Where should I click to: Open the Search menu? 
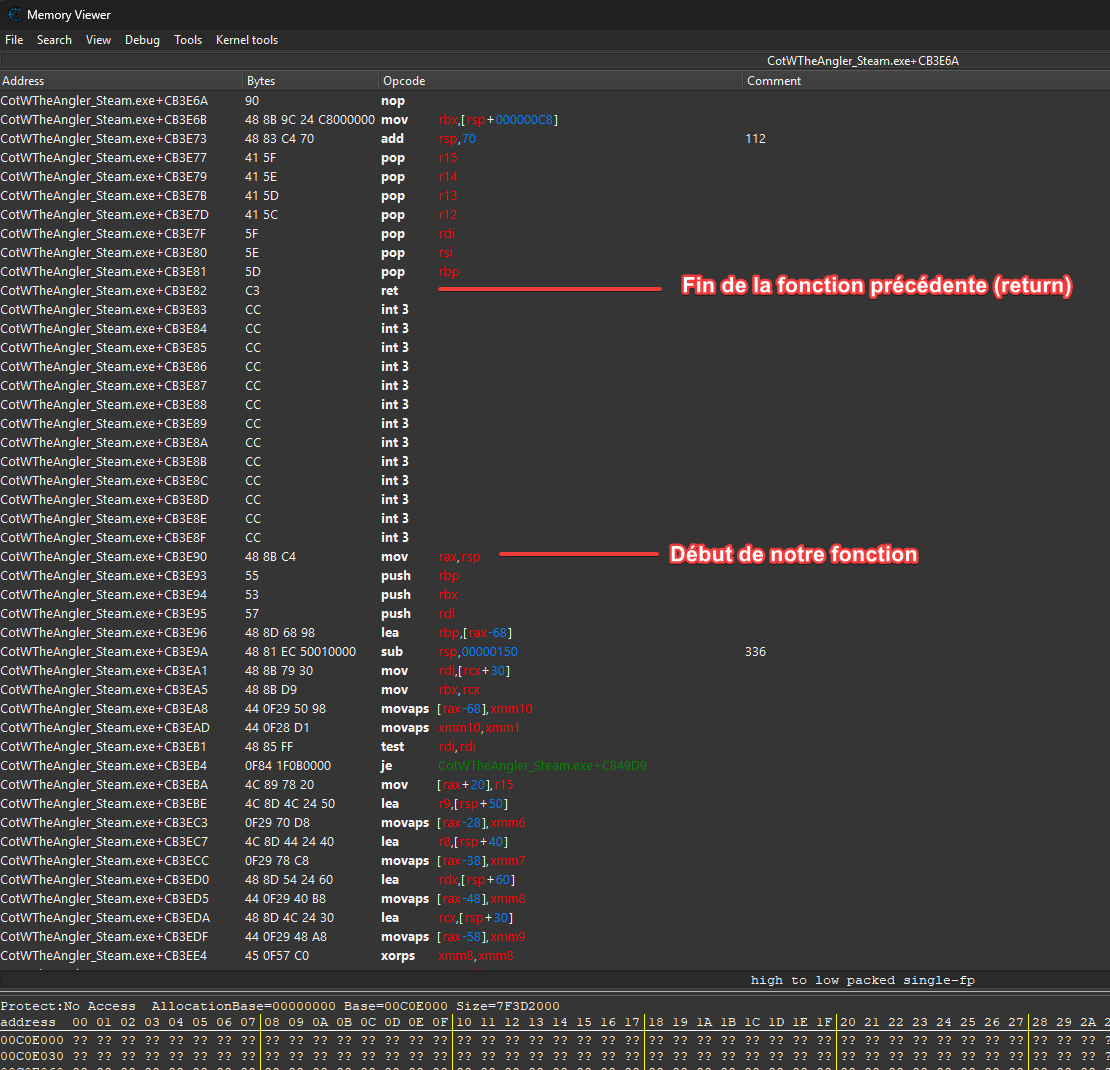pos(54,40)
